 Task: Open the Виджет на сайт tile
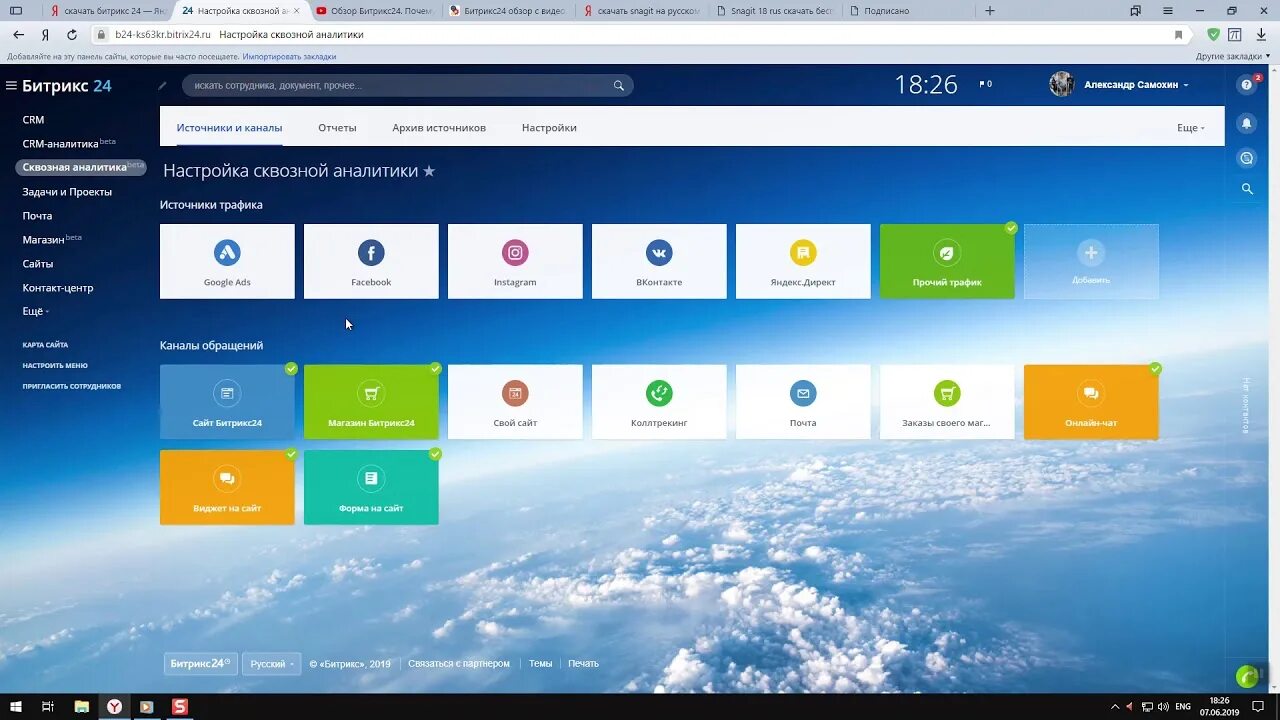(227, 487)
